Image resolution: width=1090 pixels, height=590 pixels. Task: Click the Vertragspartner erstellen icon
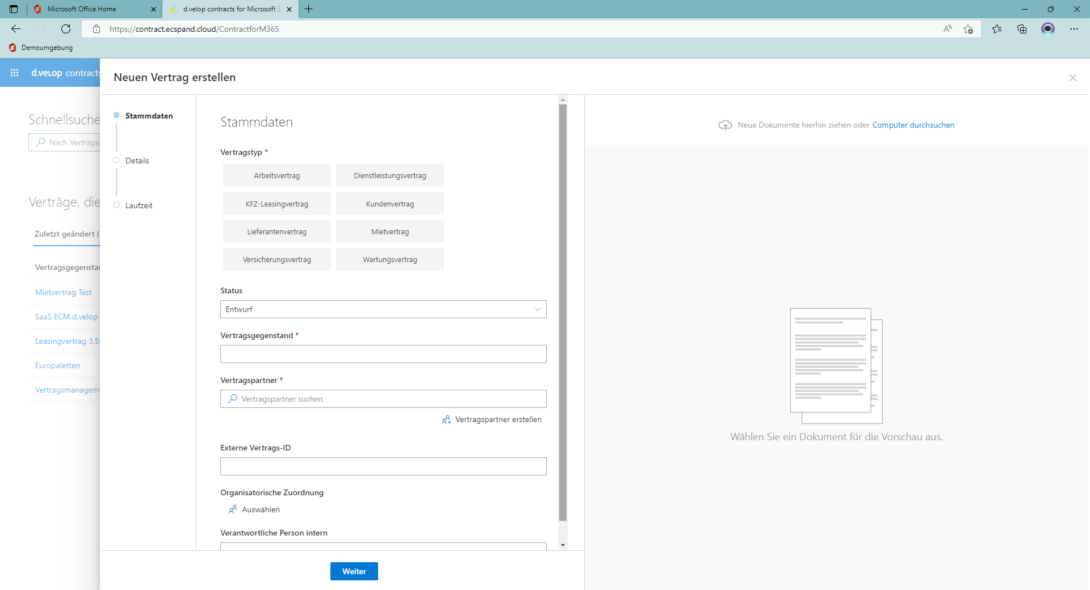[446, 419]
